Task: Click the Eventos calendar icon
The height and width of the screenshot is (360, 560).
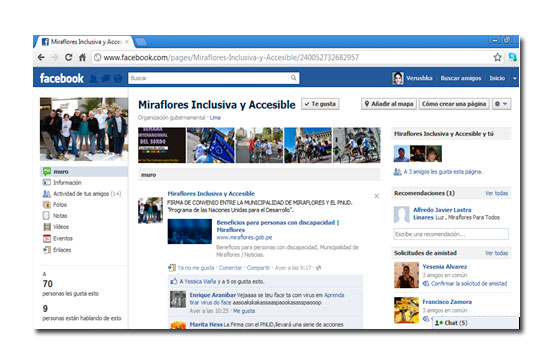Action: pos(46,238)
